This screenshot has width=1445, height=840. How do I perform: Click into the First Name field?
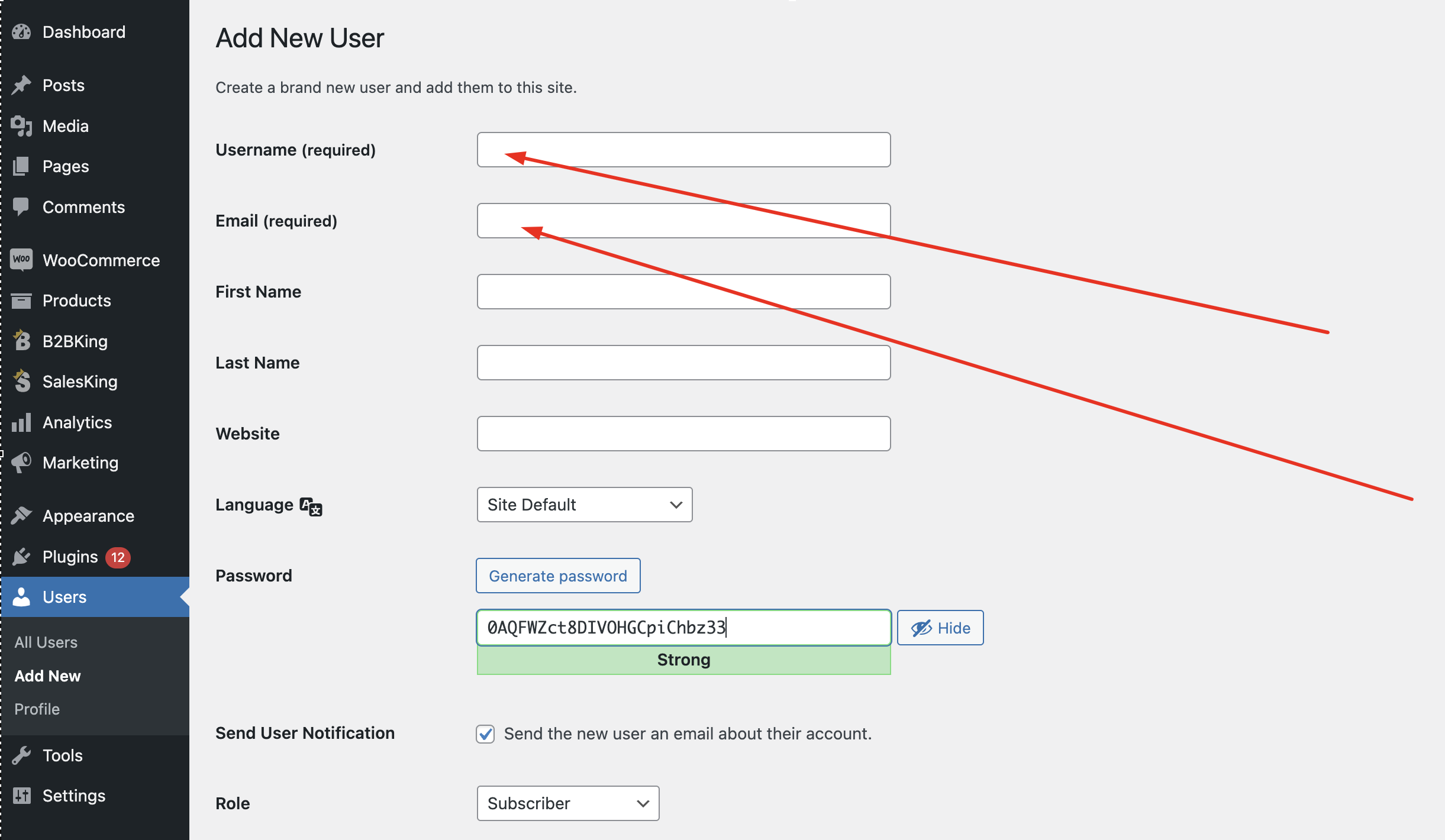pos(683,292)
